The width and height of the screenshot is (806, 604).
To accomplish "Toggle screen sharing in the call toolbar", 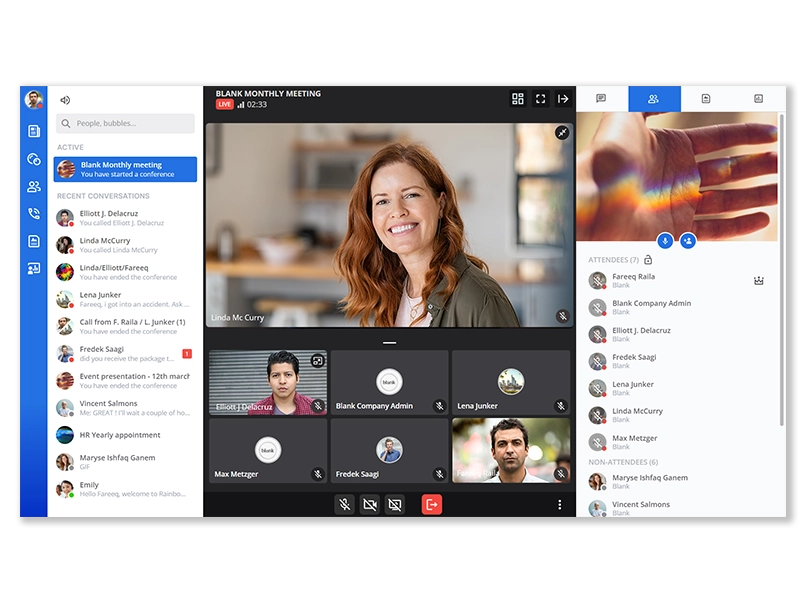I will pos(394,505).
